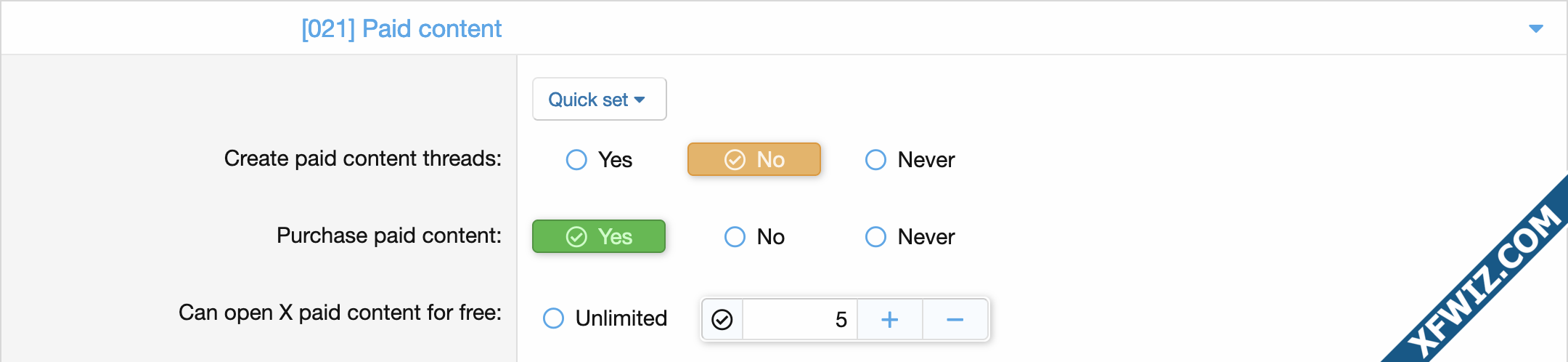Select Never for Purchase paid content
Screen dimensions: 1568x362
pos(910,236)
